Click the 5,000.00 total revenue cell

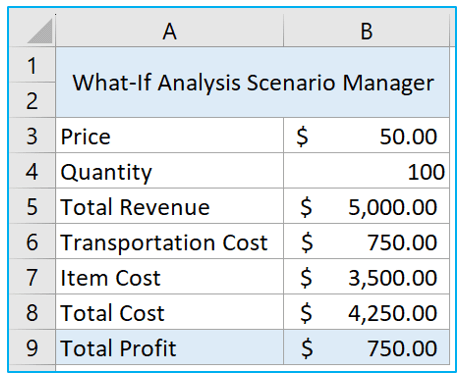pyautogui.click(x=367, y=206)
